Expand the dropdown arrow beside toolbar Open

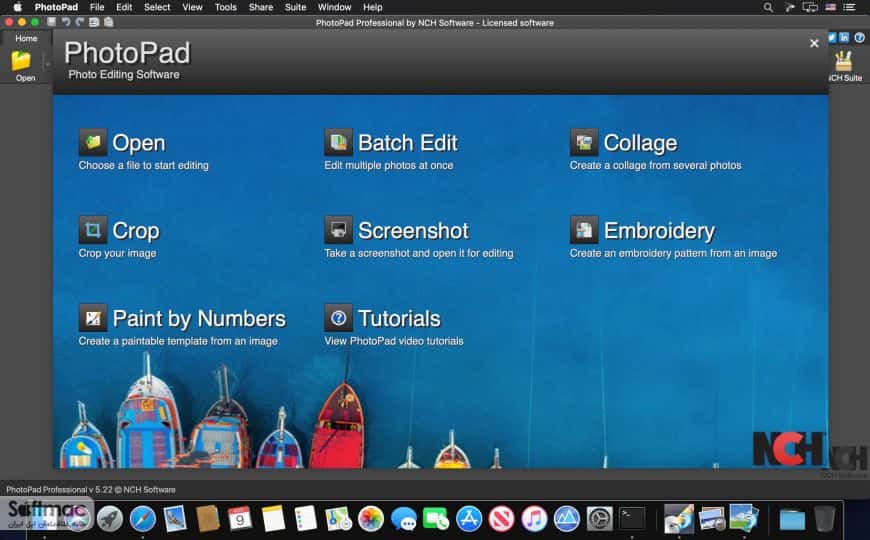click(x=48, y=65)
